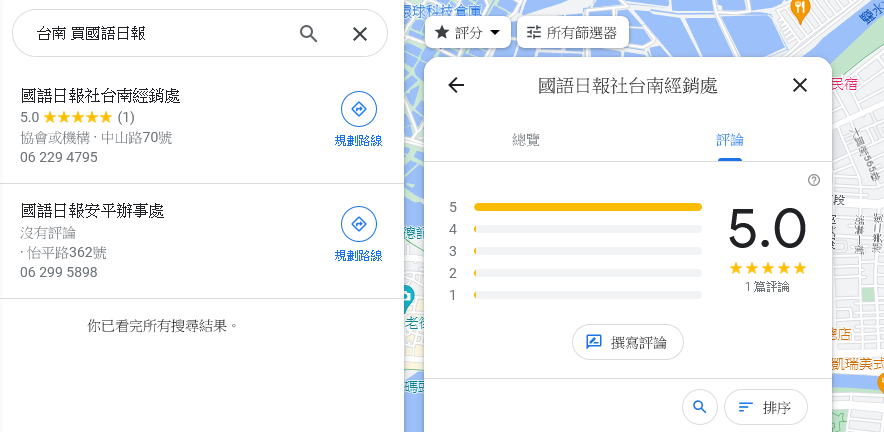This screenshot has width=884, height=432.
Task: Click 撰寫評論 to write a review
Action: pyautogui.click(x=628, y=342)
